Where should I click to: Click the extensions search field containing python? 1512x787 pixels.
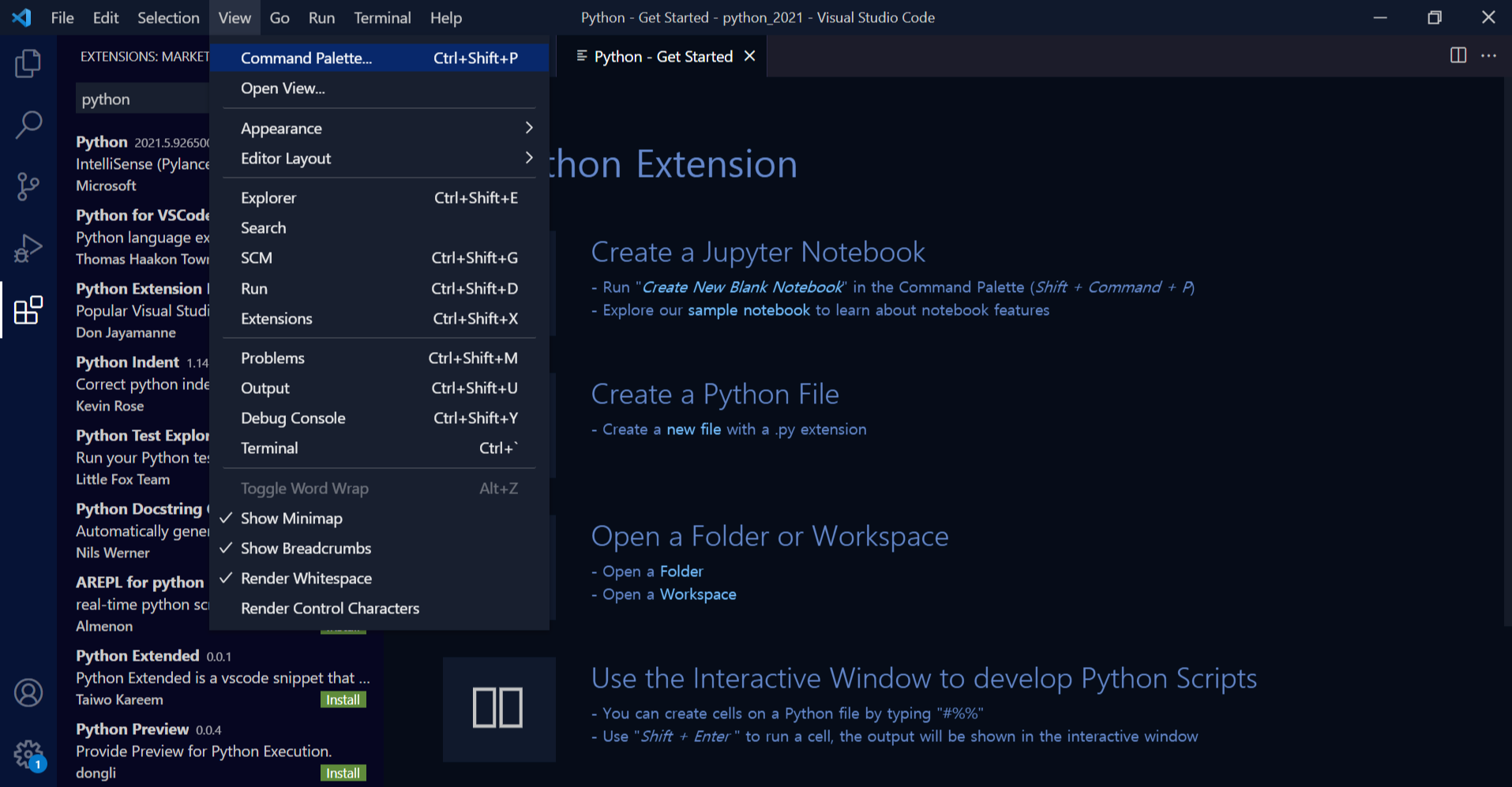(x=144, y=99)
